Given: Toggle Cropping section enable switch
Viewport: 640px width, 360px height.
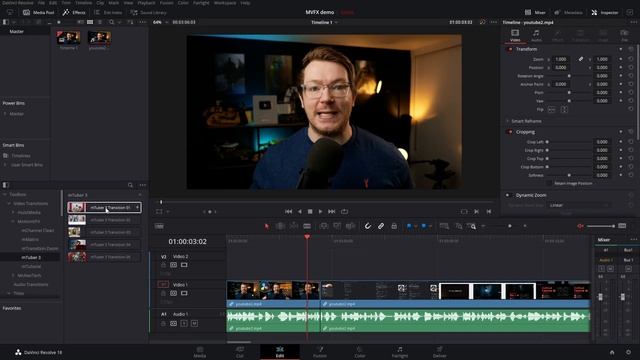Looking at the screenshot, I should (510, 132).
